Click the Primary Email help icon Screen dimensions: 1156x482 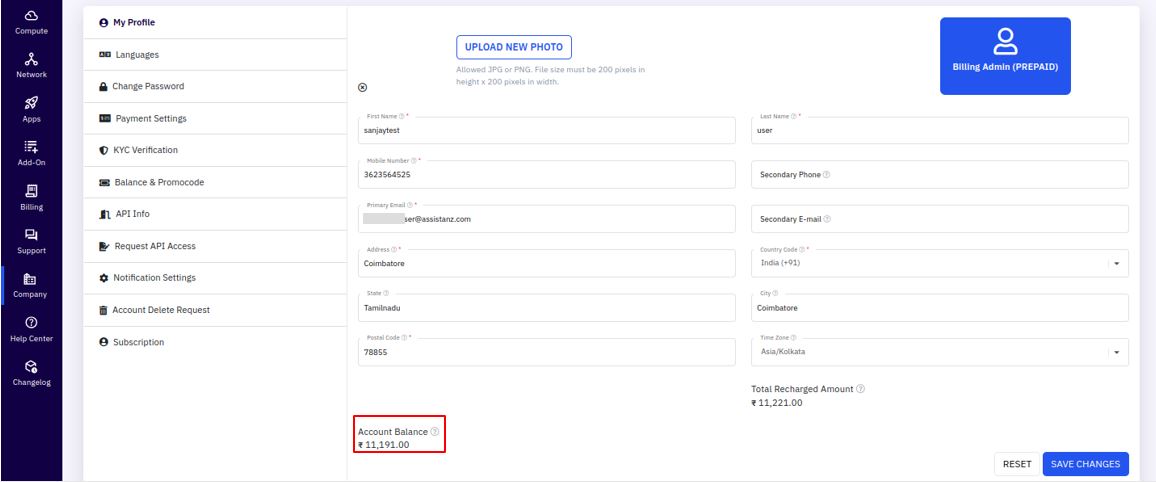[410, 205]
